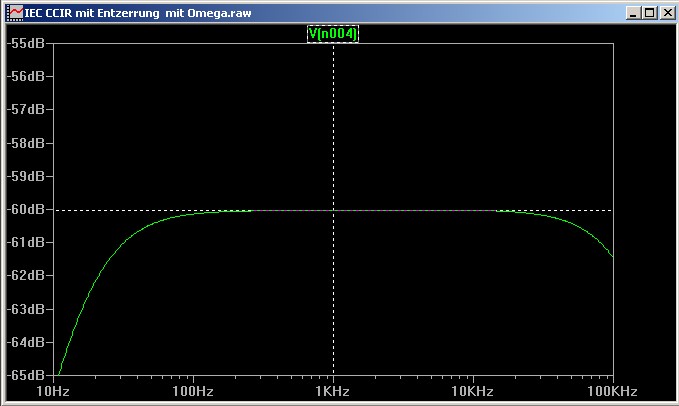679x406 pixels.
Task: Click the cursor crosshair at 1KHz, -60dB
Action: pyautogui.click(x=333, y=210)
